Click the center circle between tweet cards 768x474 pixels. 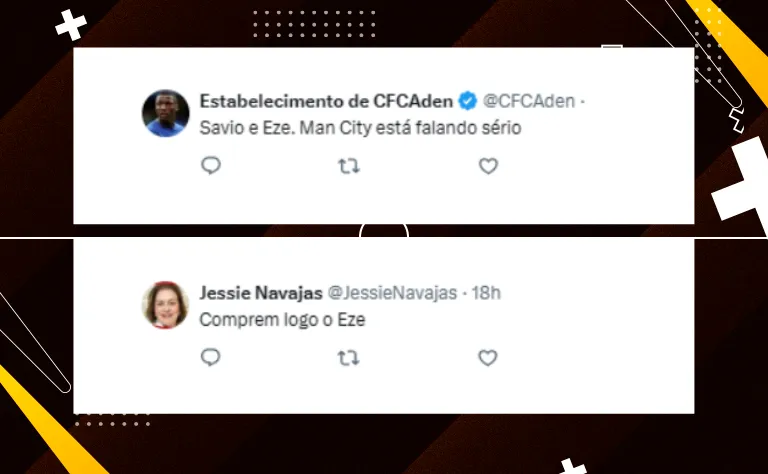(x=384, y=231)
